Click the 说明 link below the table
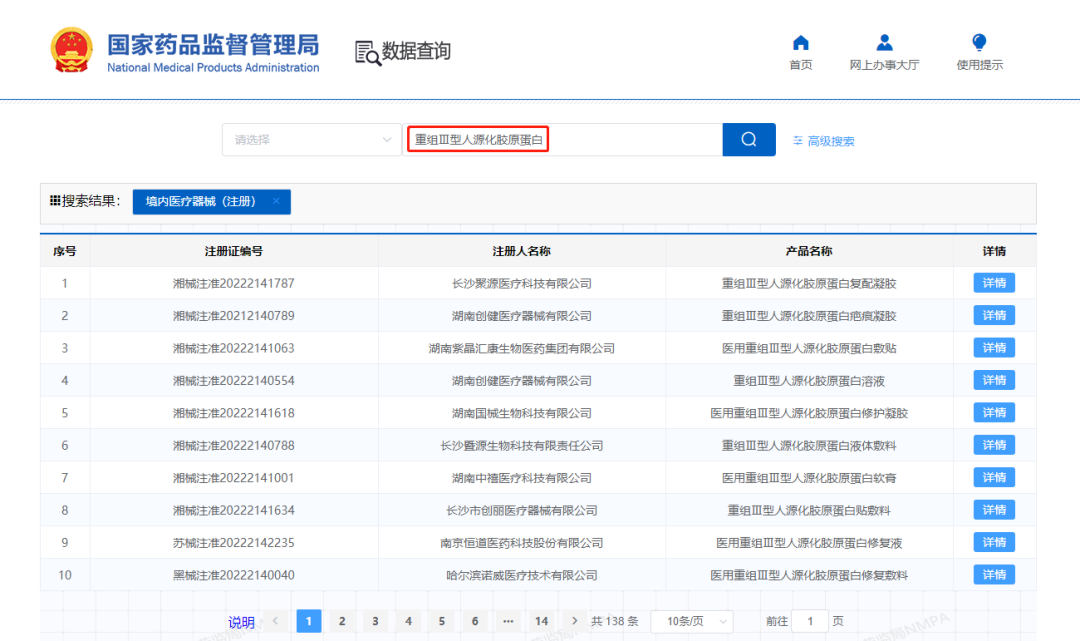This screenshot has height=641, width=1080. point(240,622)
